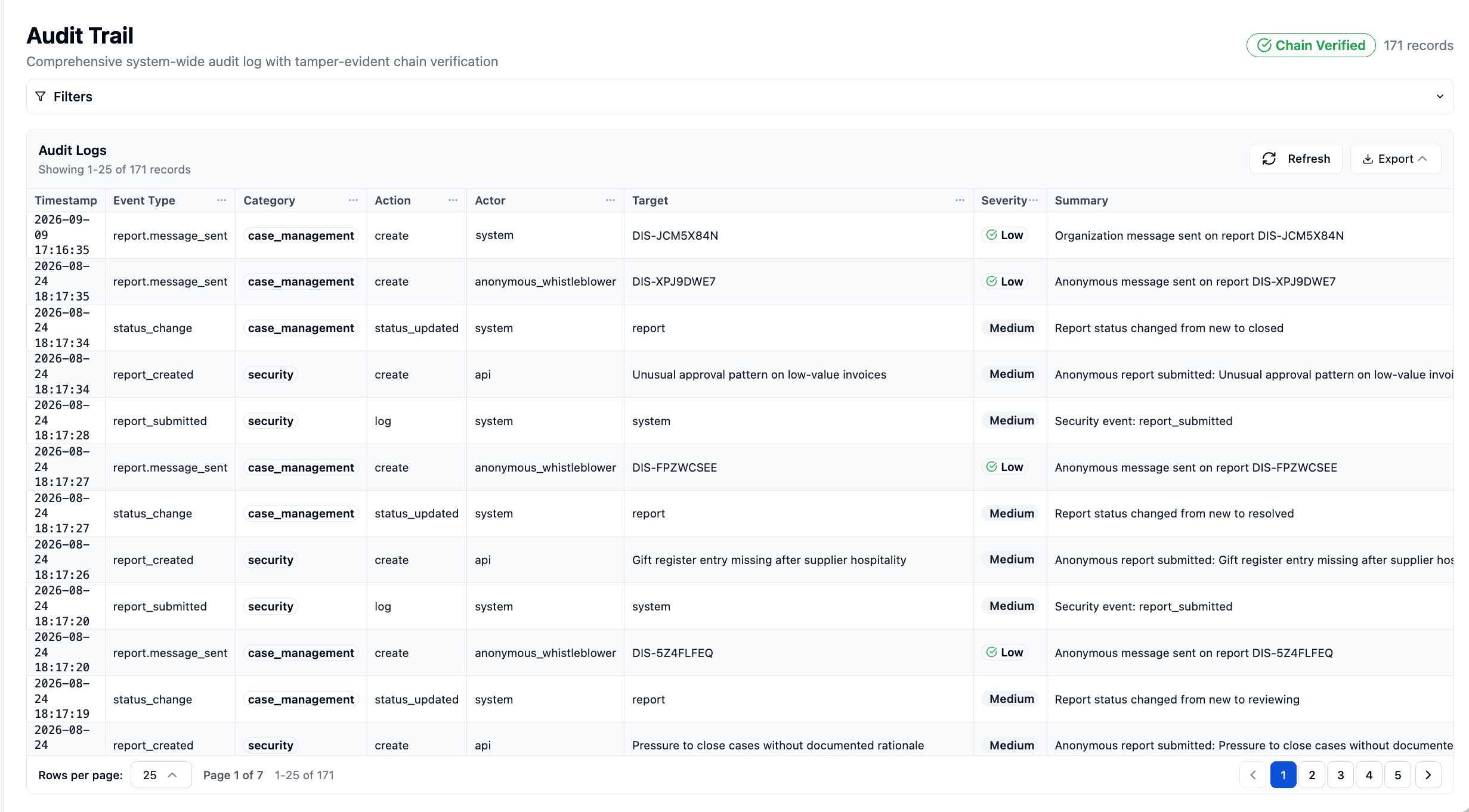Open Category column options menu

click(354, 200)
